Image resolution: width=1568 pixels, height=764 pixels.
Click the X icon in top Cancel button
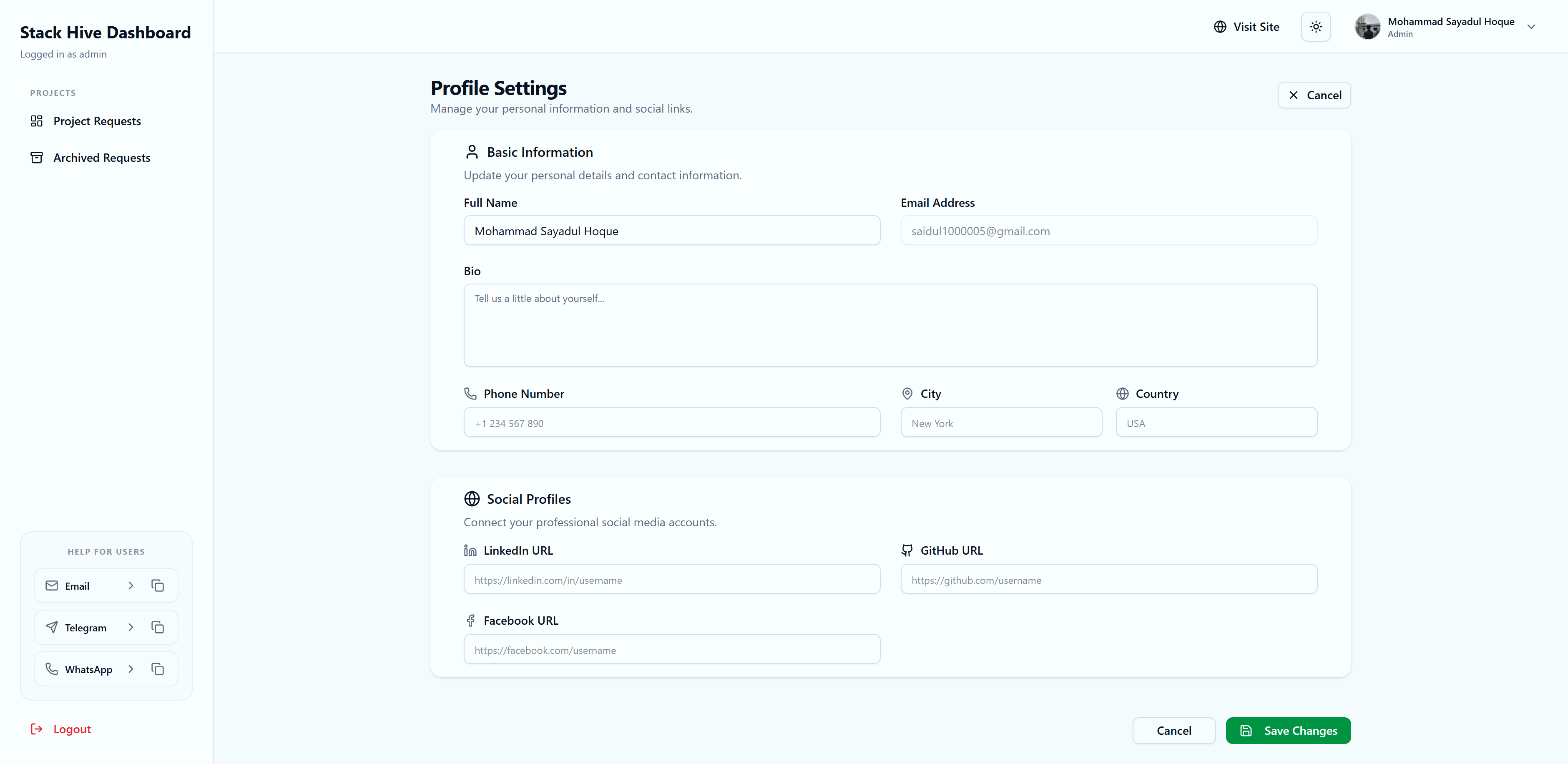point(1294,95)
